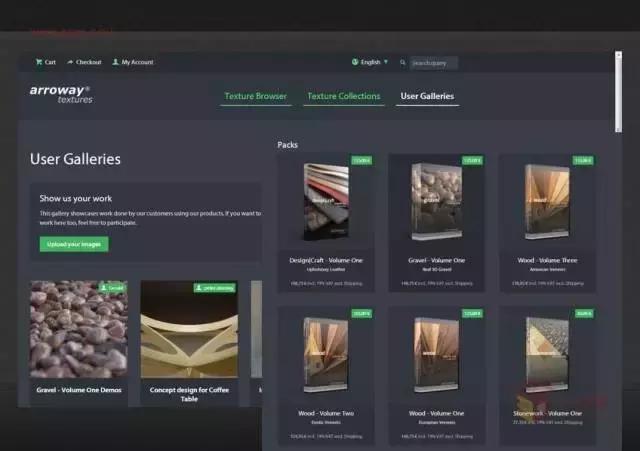Click the Show us your work heading
Viewport: 640px width, 451px height.
tap(76, 199)
